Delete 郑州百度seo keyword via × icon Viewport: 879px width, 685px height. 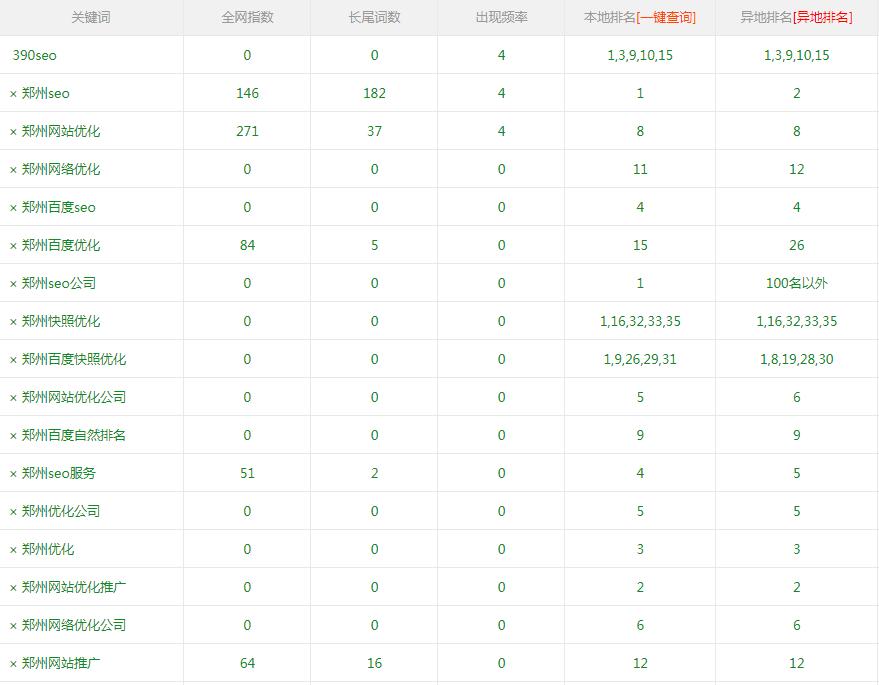(x=14, y=208)
